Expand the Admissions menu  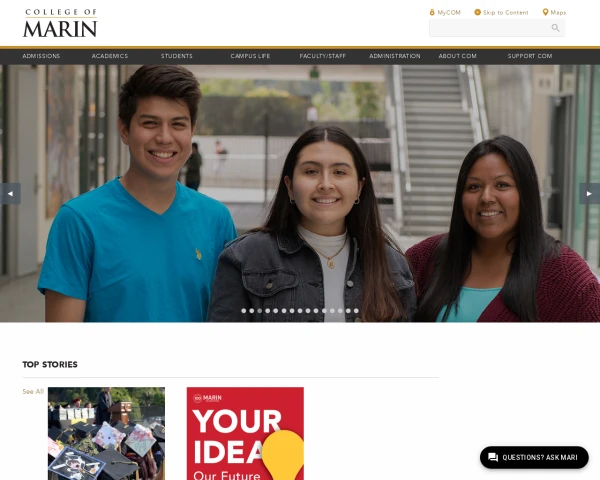(x=41, y=56)
